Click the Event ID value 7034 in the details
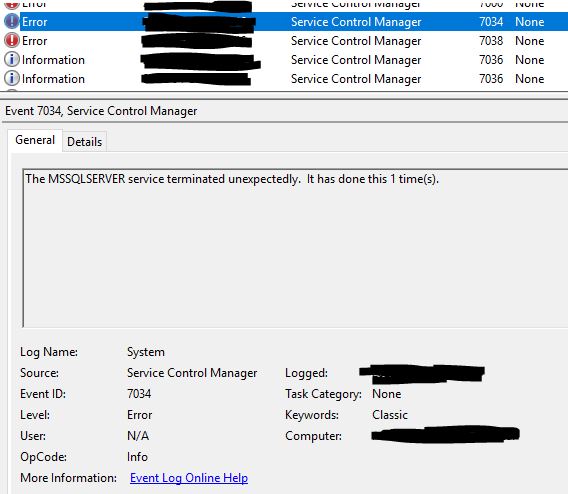568x494 pixels. pyautogui.click(x=139, y=394)
